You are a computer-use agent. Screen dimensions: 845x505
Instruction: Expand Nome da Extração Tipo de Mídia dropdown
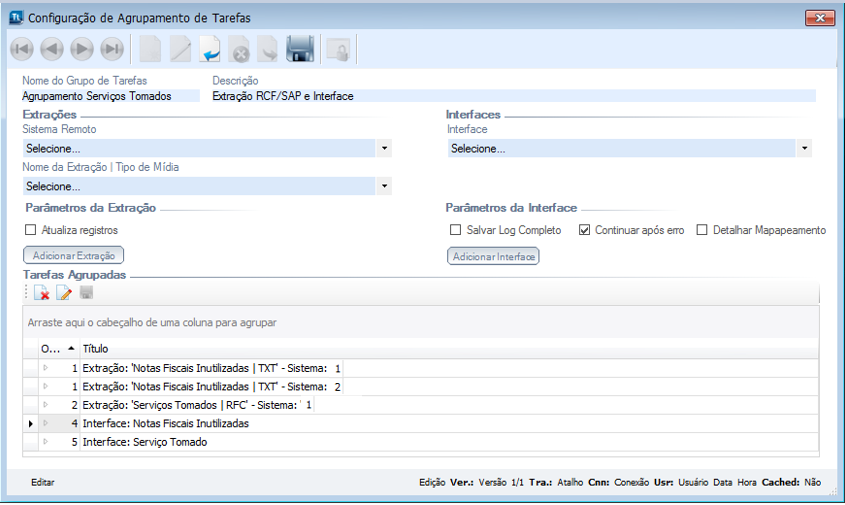[x=385, y=186]
